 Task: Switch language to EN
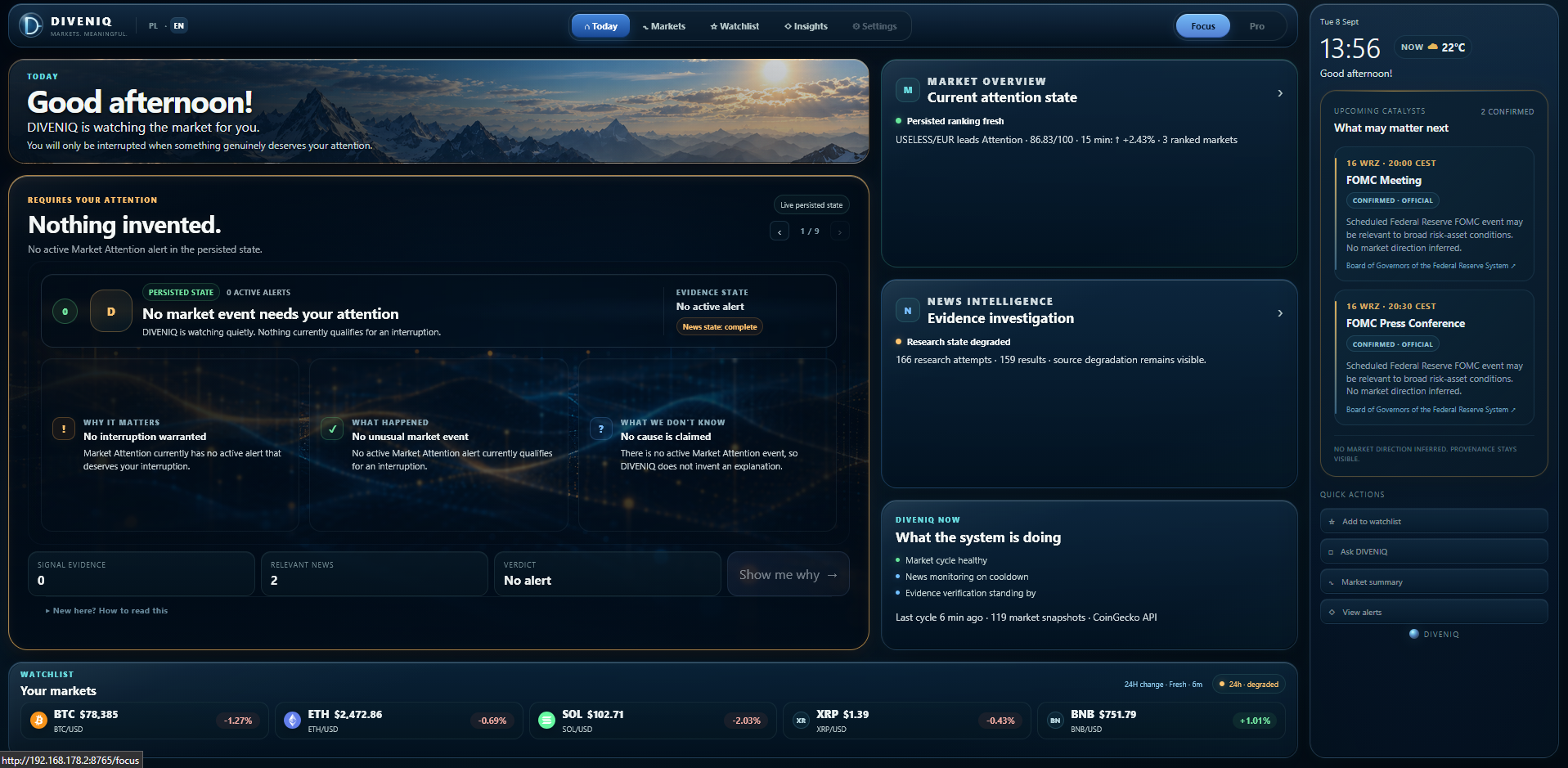(x=178, y=26)
